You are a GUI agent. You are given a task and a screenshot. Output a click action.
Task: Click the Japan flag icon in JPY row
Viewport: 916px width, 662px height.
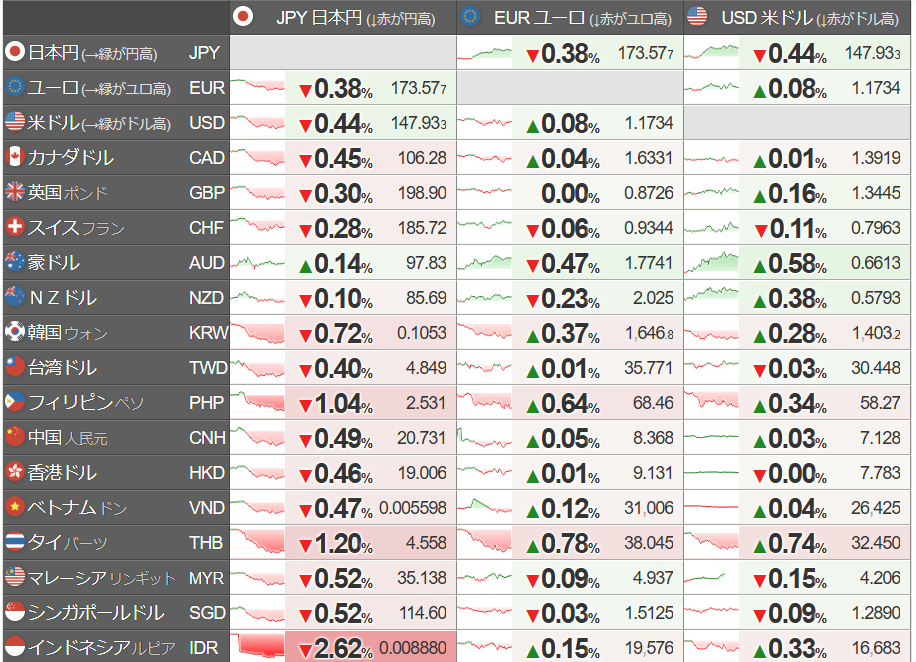[x=15, y=52]
